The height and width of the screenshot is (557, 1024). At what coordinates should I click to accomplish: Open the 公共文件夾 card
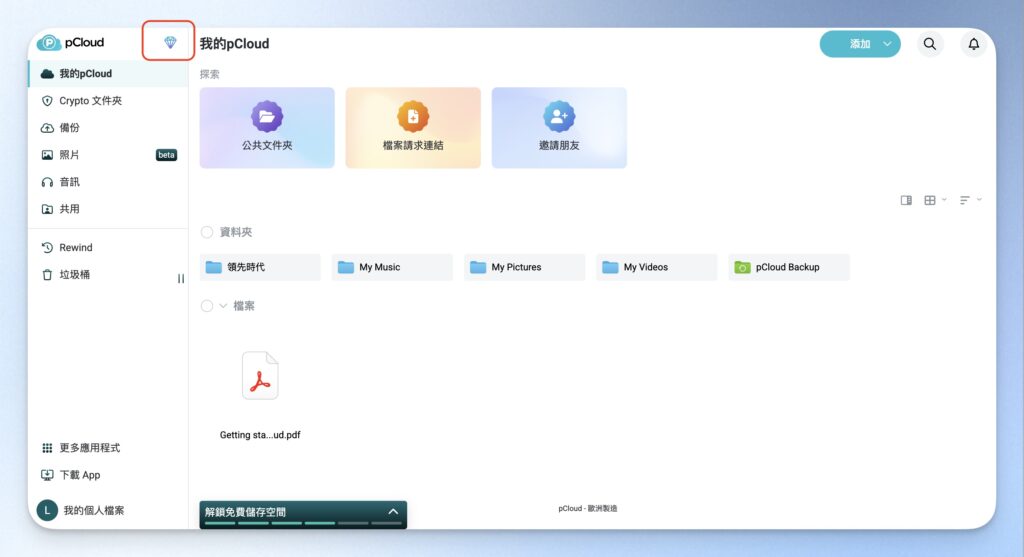(x=267, y=128)
